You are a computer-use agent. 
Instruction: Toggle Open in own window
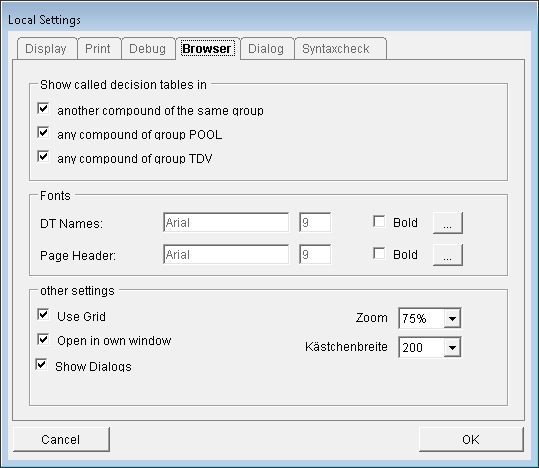43,339
